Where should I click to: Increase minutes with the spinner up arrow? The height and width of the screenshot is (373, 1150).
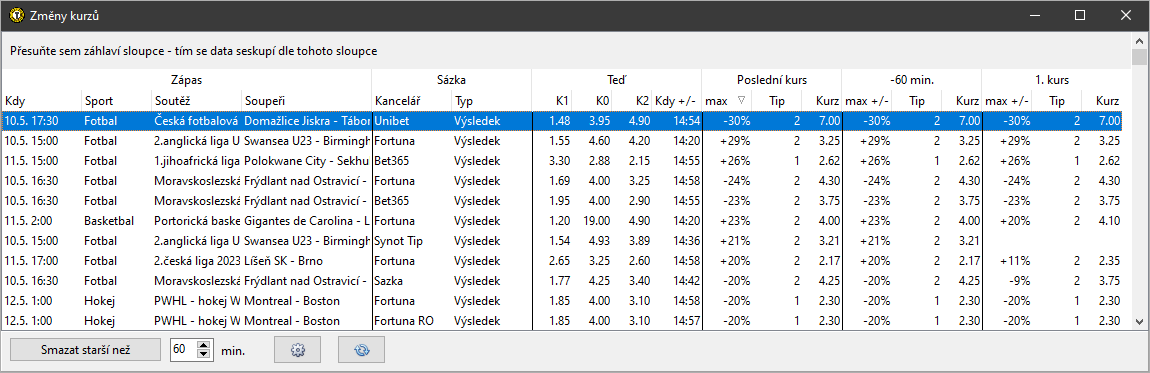pyautogui.click(x=205, y=345)
